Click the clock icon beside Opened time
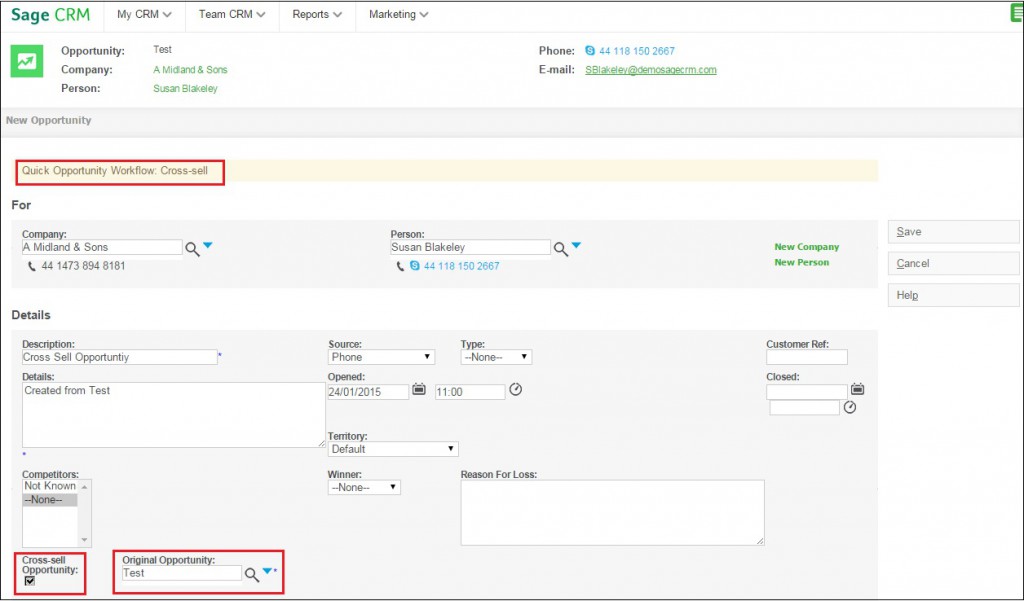 (516, 390)
